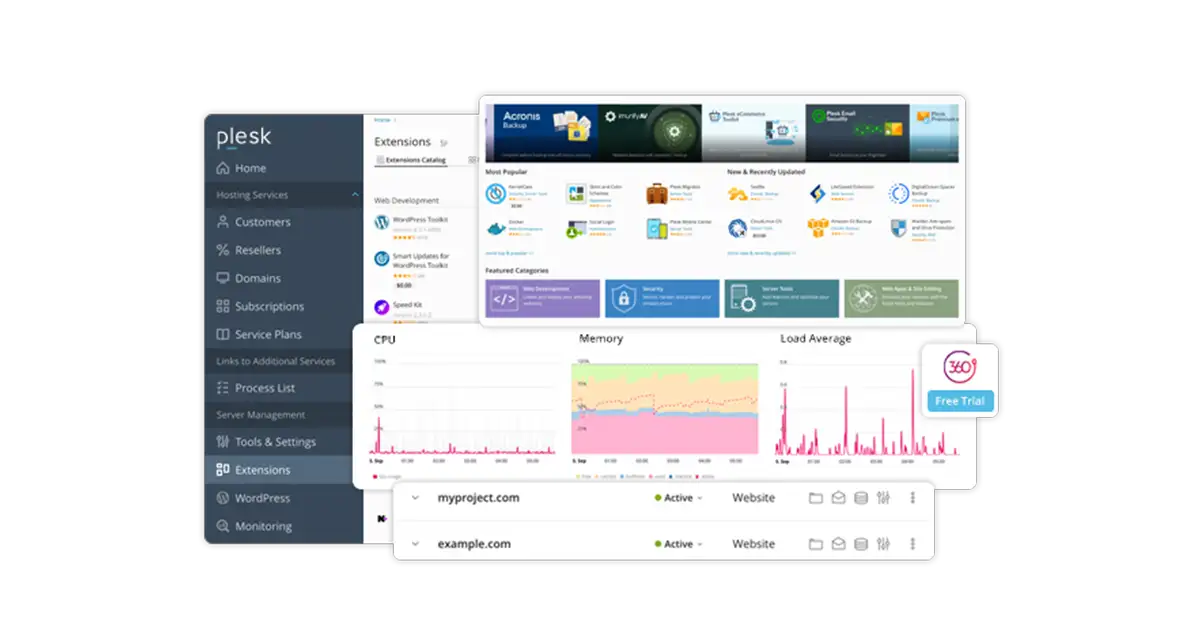The width and height of the screenshot is (1200, 628).
Task: Open the Home page in the sidebar
Action: pyautogui.click(x=250, y=168)
